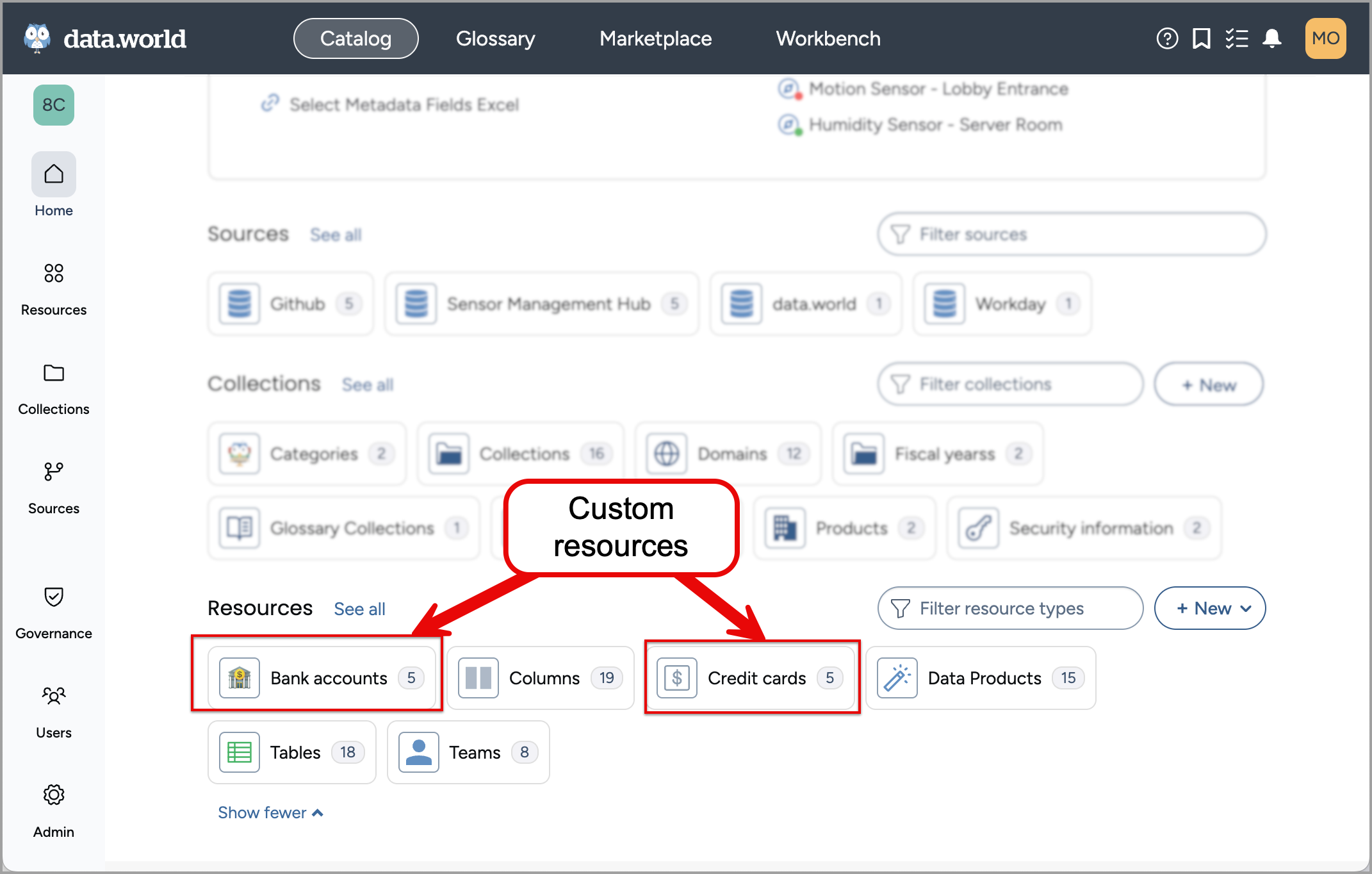This screenshot has width=1372, height=874.
Task: Open the Admin settings gear icon
Action: click(x=53, y=795)
